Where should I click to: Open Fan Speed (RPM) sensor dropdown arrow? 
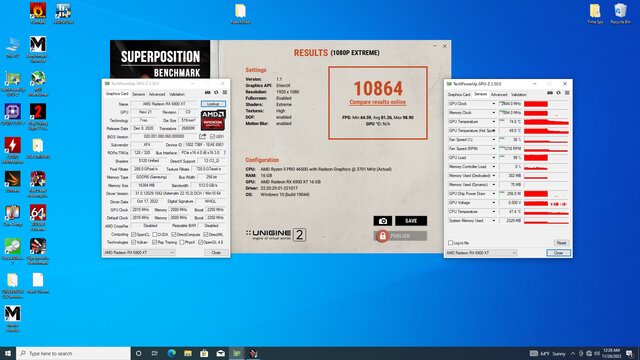click(493, 149)
